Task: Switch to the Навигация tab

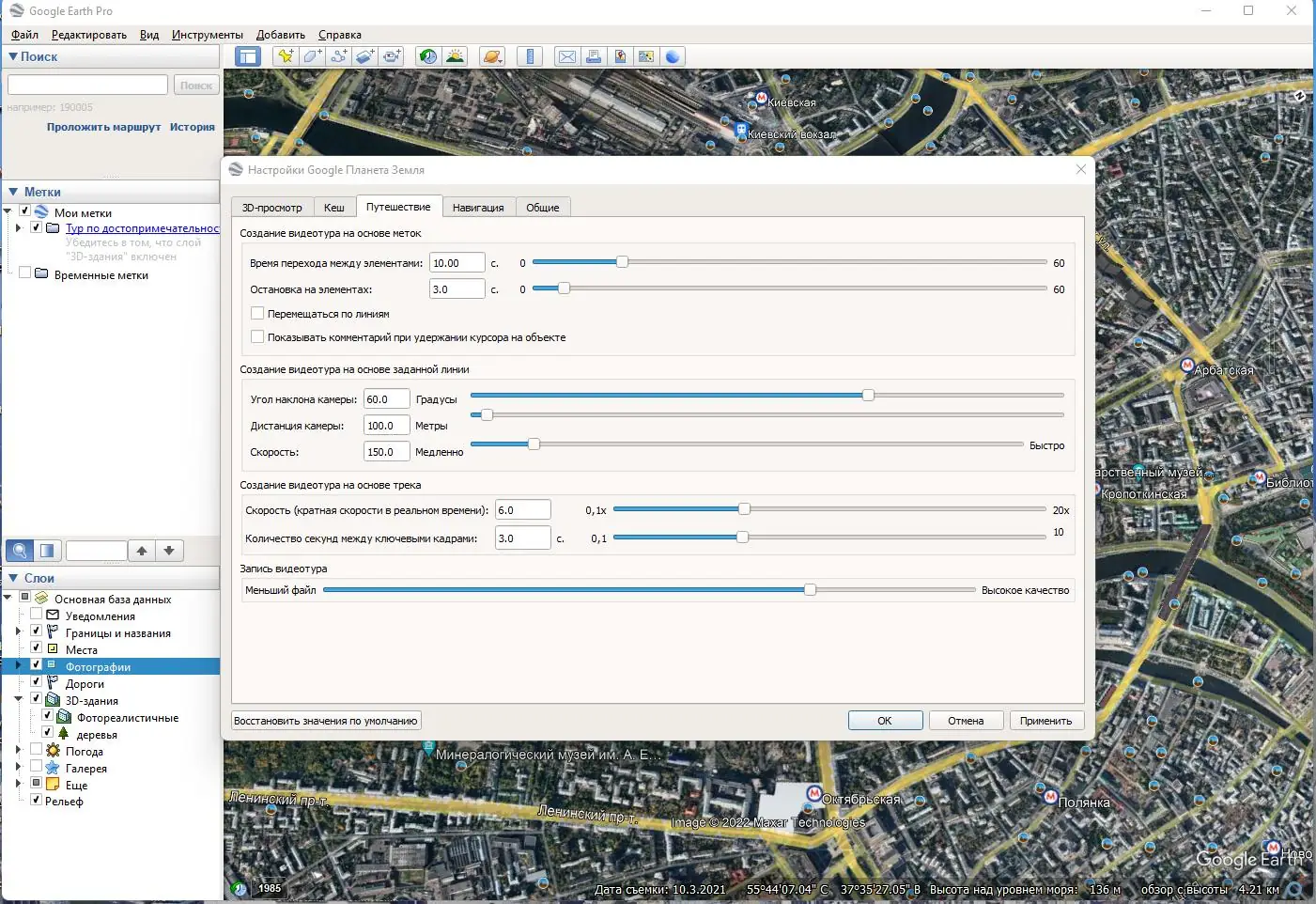Action: point(478,208)
